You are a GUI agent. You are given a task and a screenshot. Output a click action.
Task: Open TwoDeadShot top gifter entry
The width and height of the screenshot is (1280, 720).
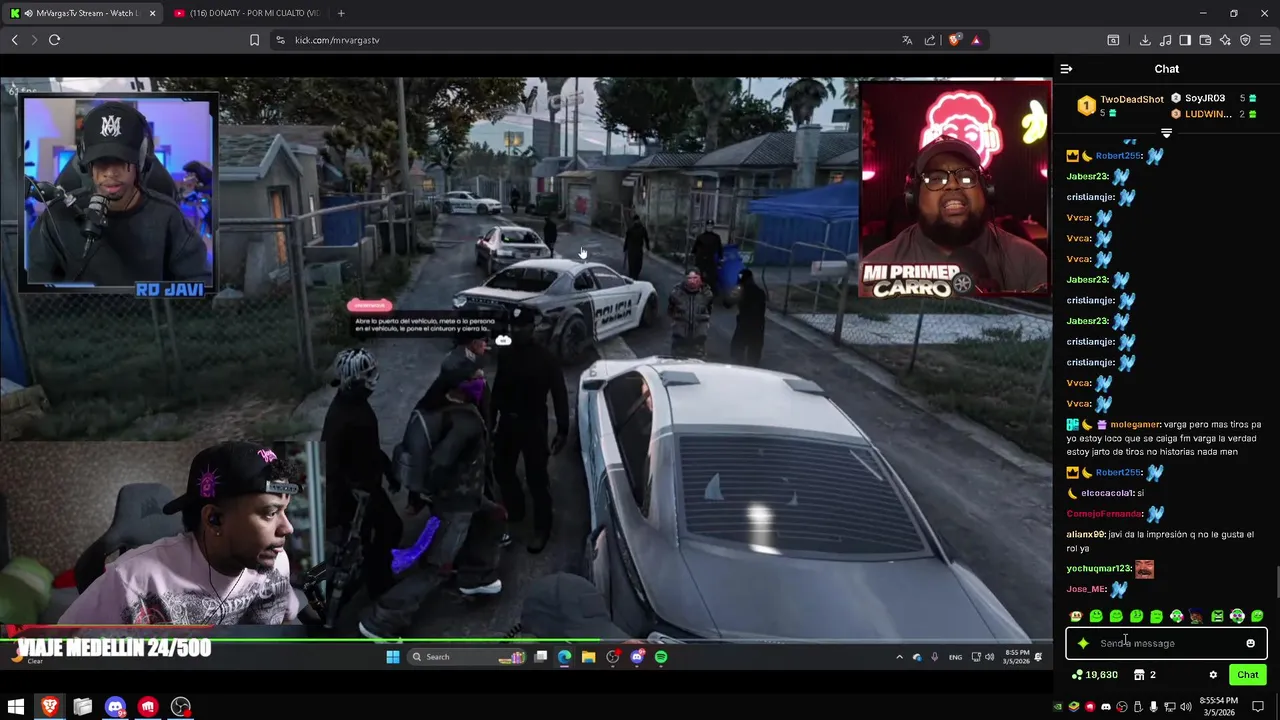pos(1121,105)
